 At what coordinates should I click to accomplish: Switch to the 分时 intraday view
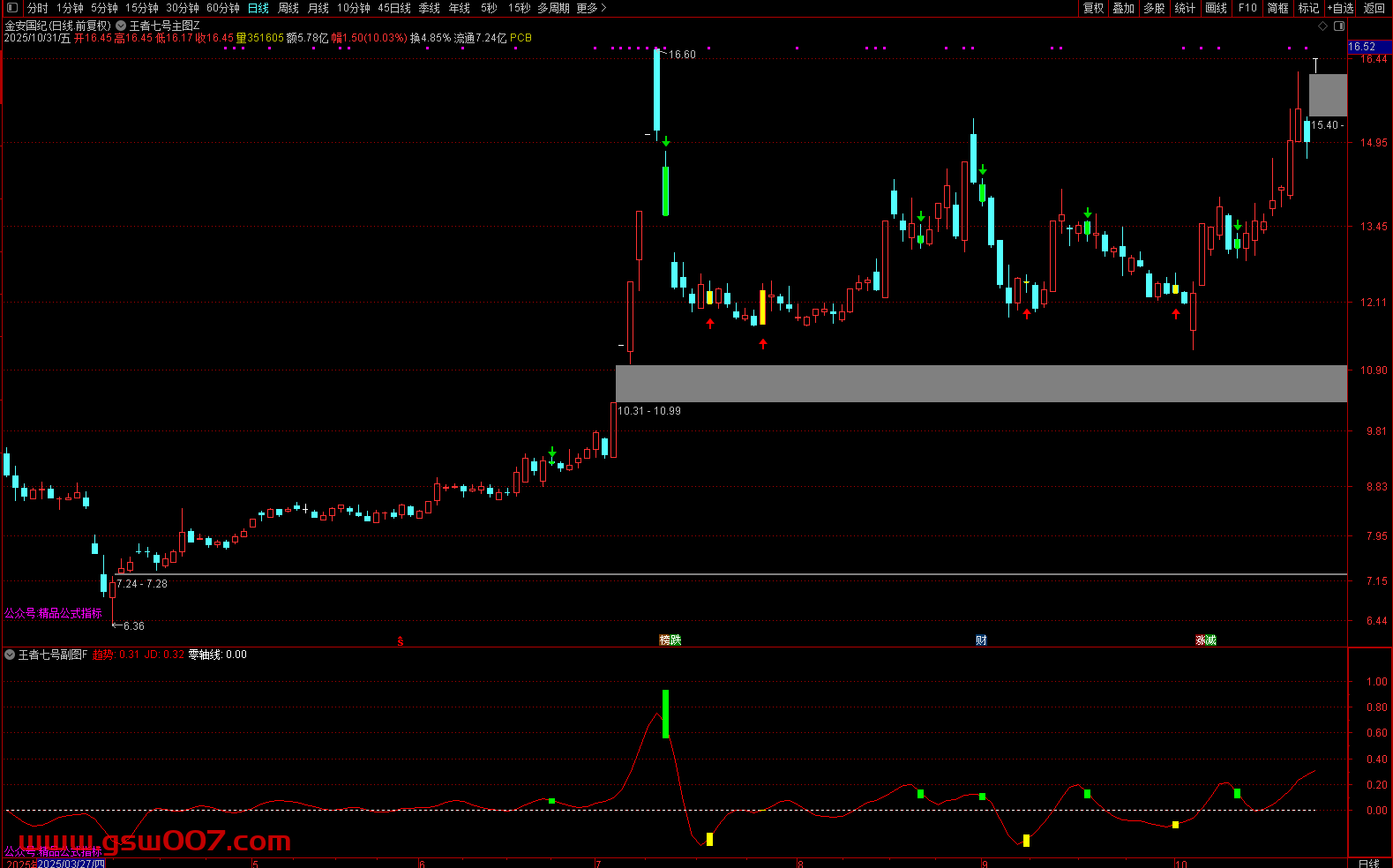[38, 8]
